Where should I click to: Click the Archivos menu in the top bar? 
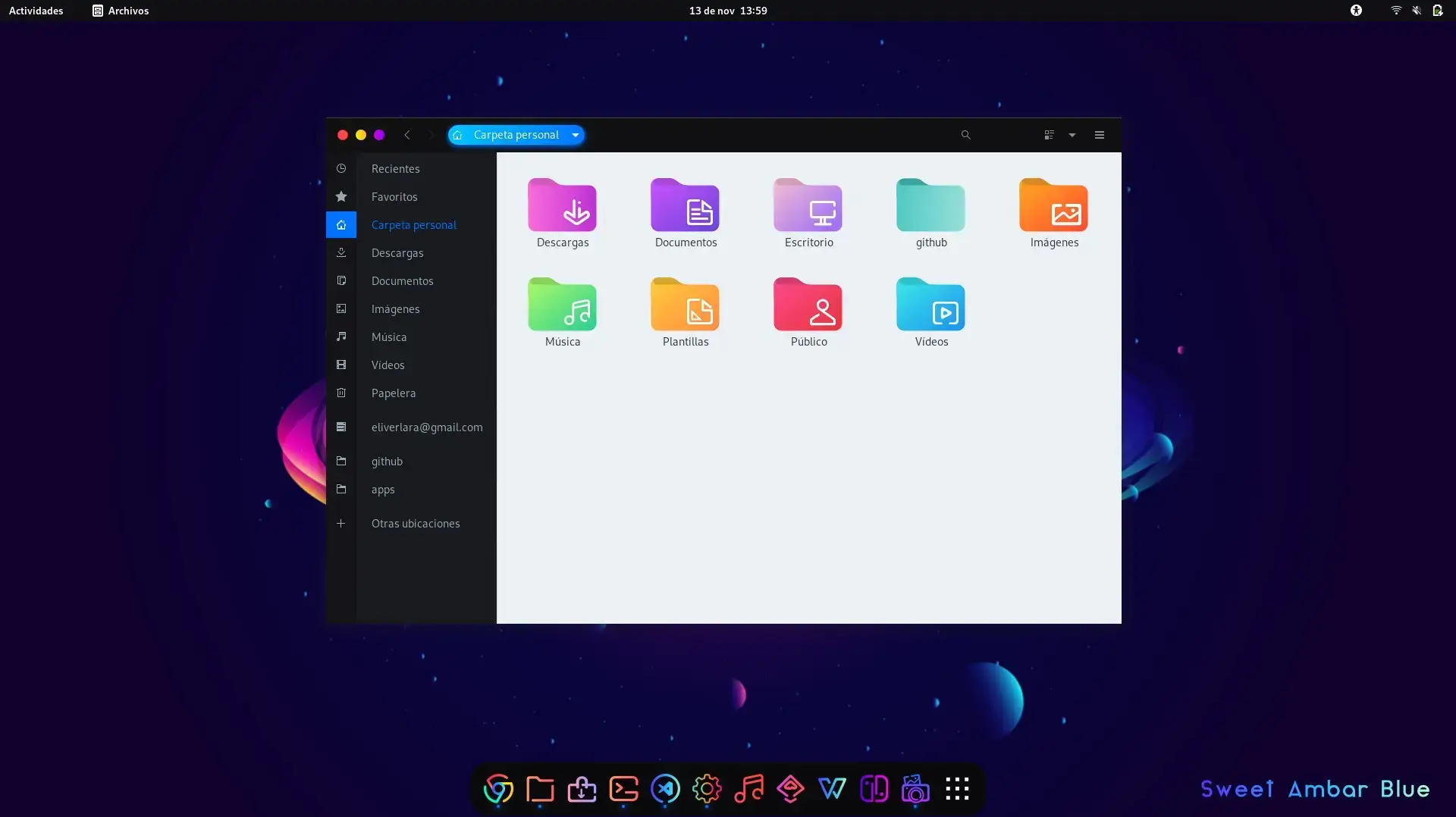coord(120,11)
